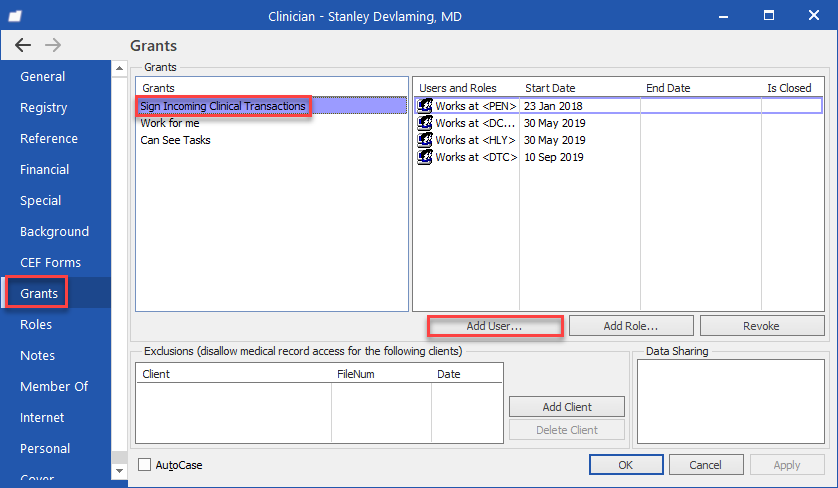Click the sidebar scroll up arrow

(119, 68)
